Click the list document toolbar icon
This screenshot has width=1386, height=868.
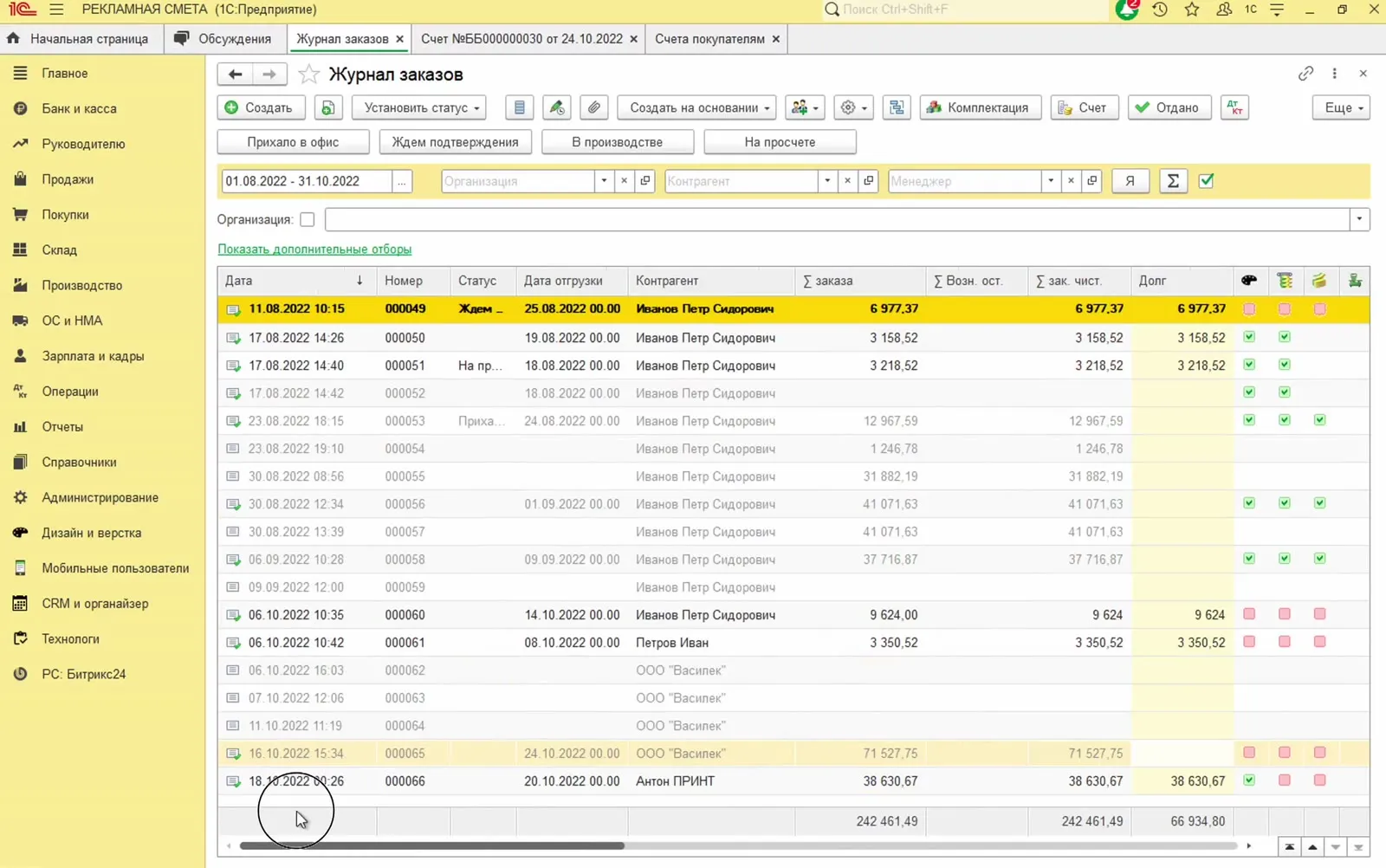click(x=519, y=107)
